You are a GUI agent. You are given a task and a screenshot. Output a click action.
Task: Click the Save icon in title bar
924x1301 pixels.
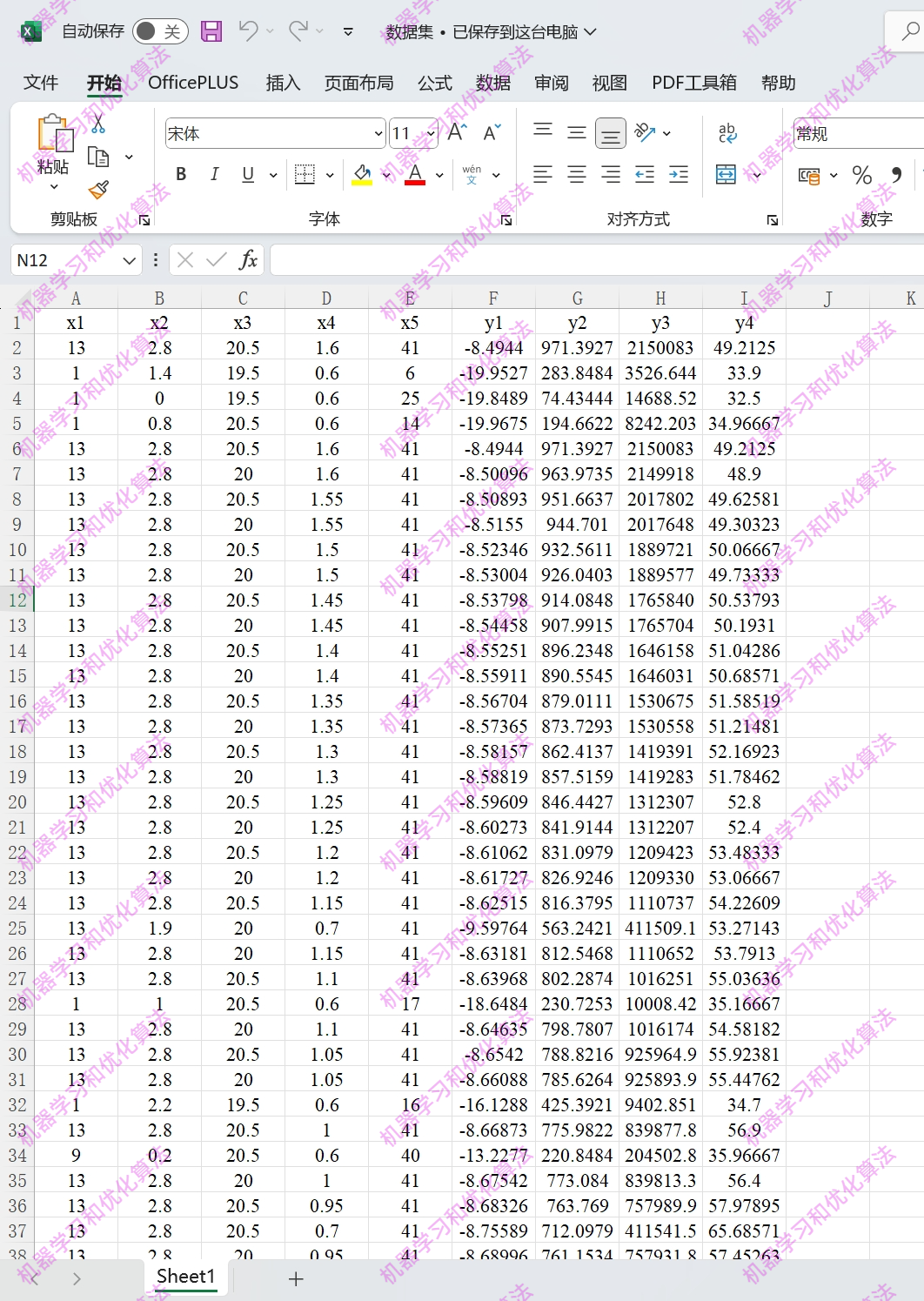[211, 32]
